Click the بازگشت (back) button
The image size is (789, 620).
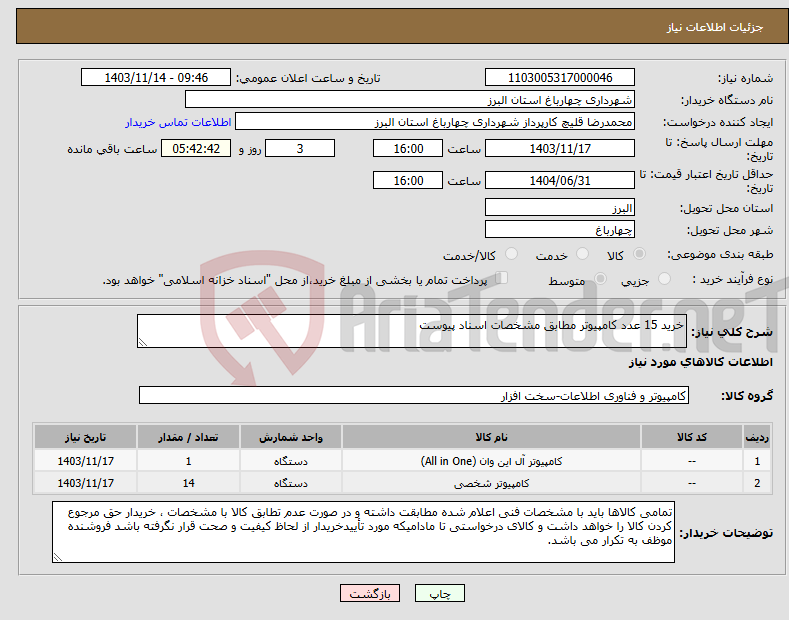point(370,593)
